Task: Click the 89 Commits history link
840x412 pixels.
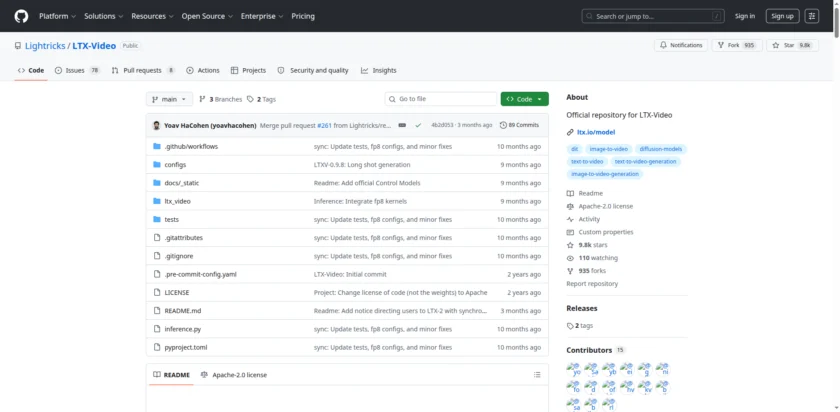Action: 523,125
